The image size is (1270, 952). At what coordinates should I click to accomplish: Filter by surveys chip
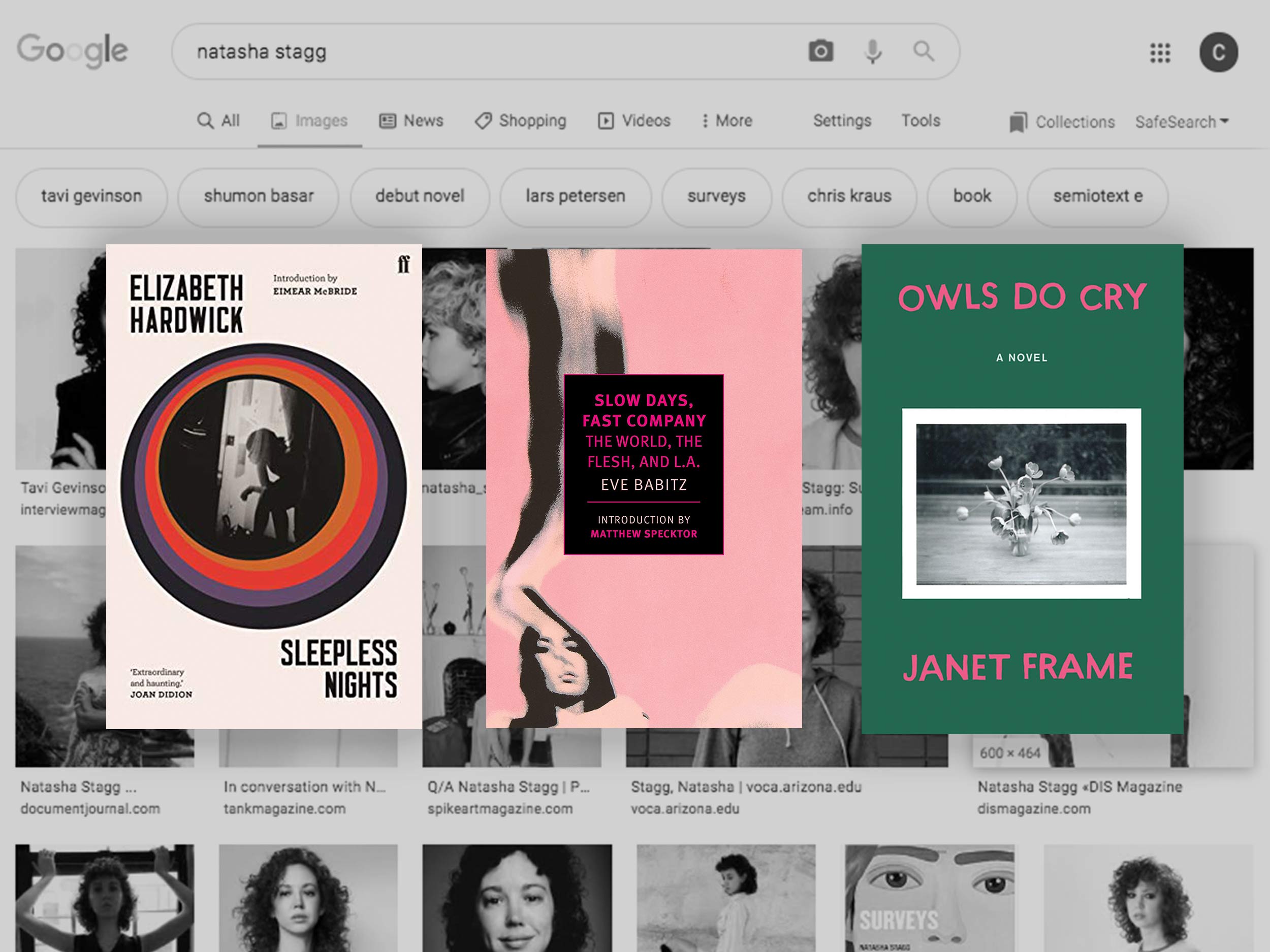(716, 197)
